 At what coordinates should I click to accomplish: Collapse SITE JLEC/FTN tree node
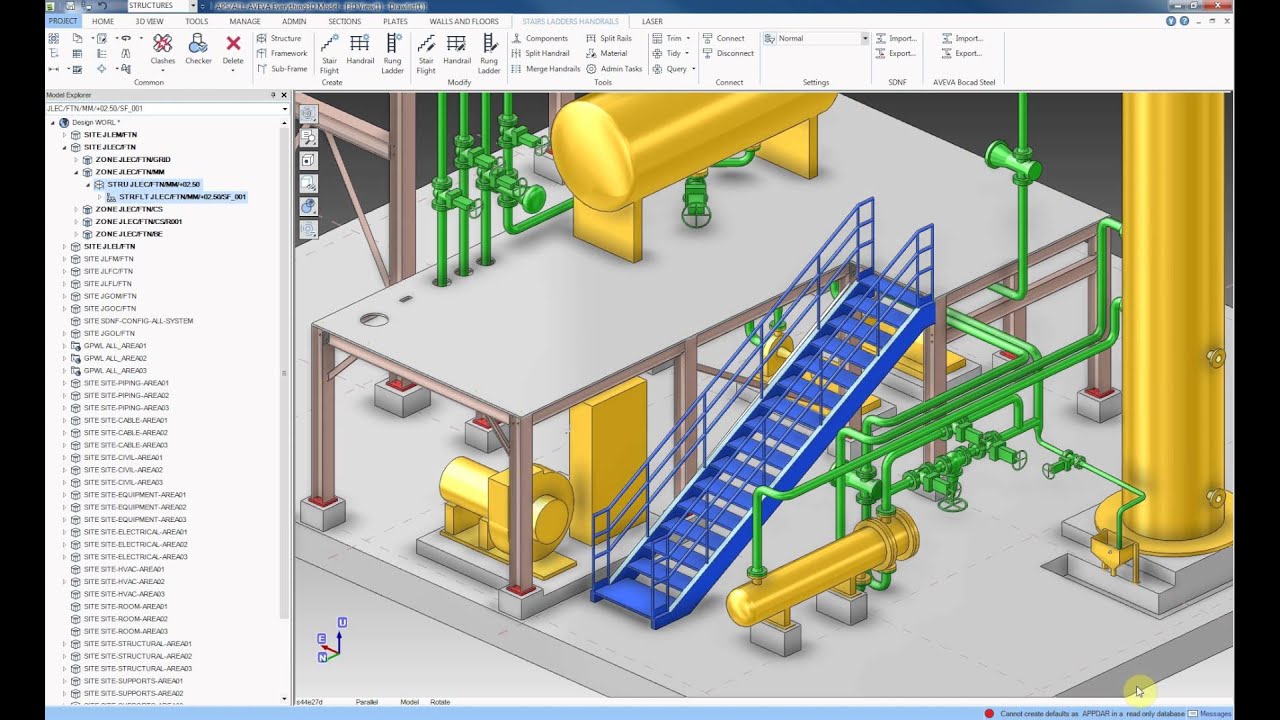[x=64, y=147]
